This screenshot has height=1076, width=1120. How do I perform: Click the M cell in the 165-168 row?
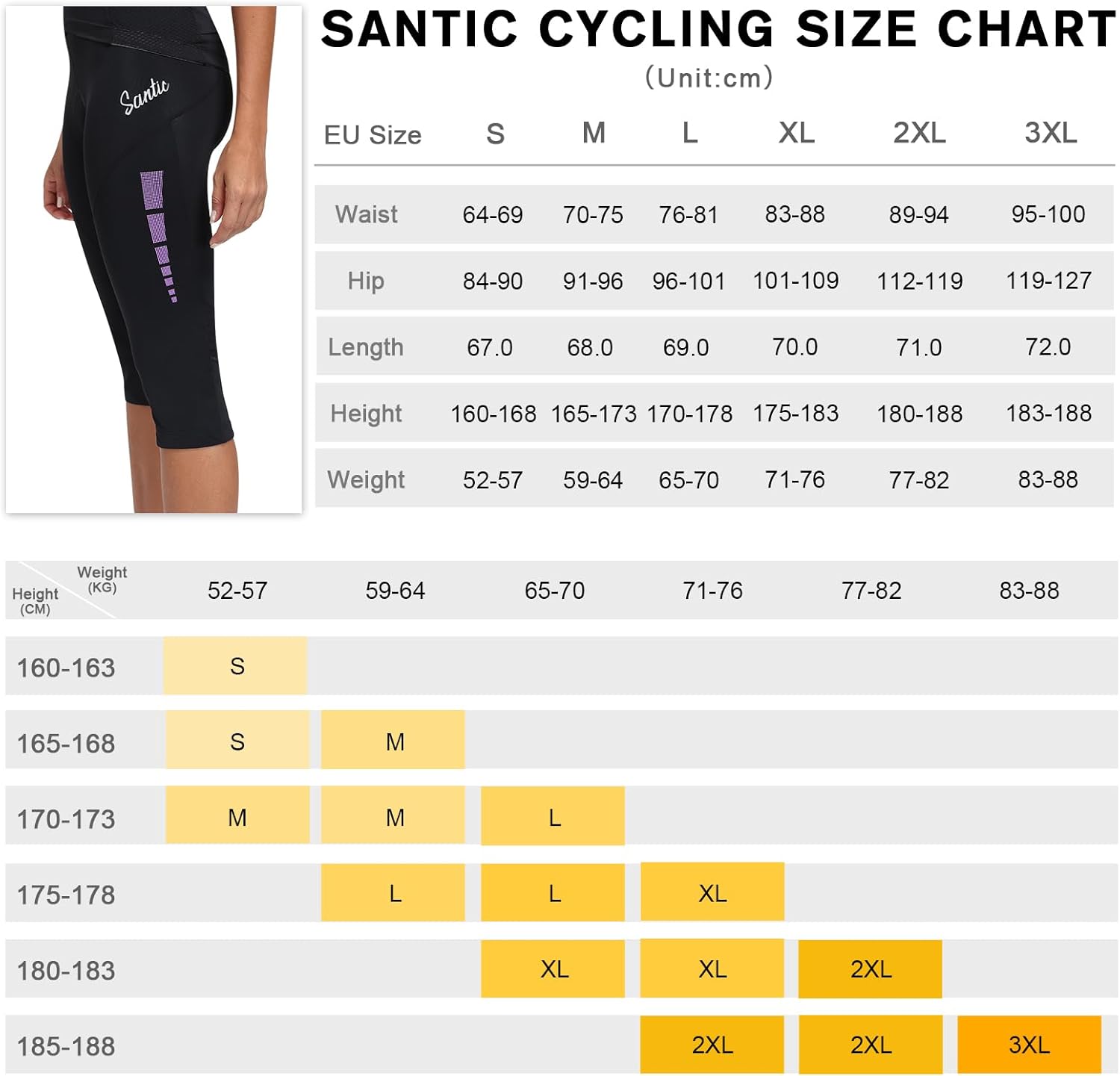coord(393,741)
